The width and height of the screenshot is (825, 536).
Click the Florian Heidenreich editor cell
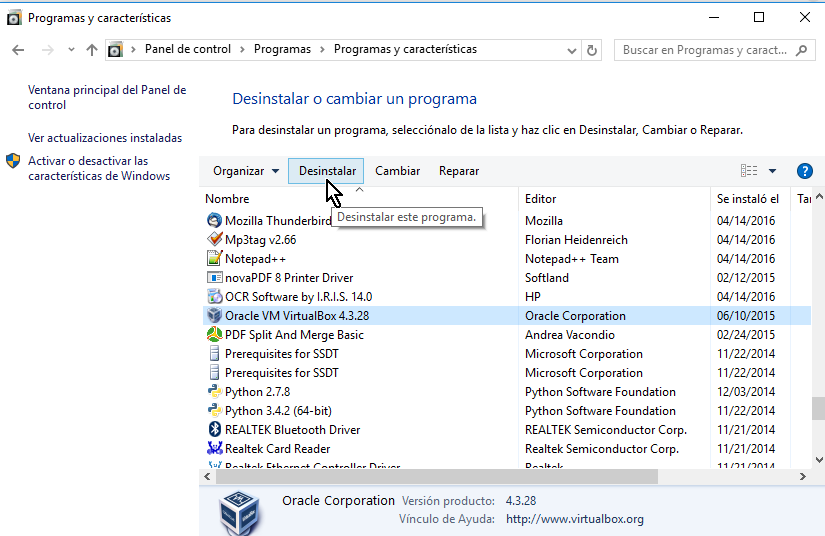(x=576, y=240)
